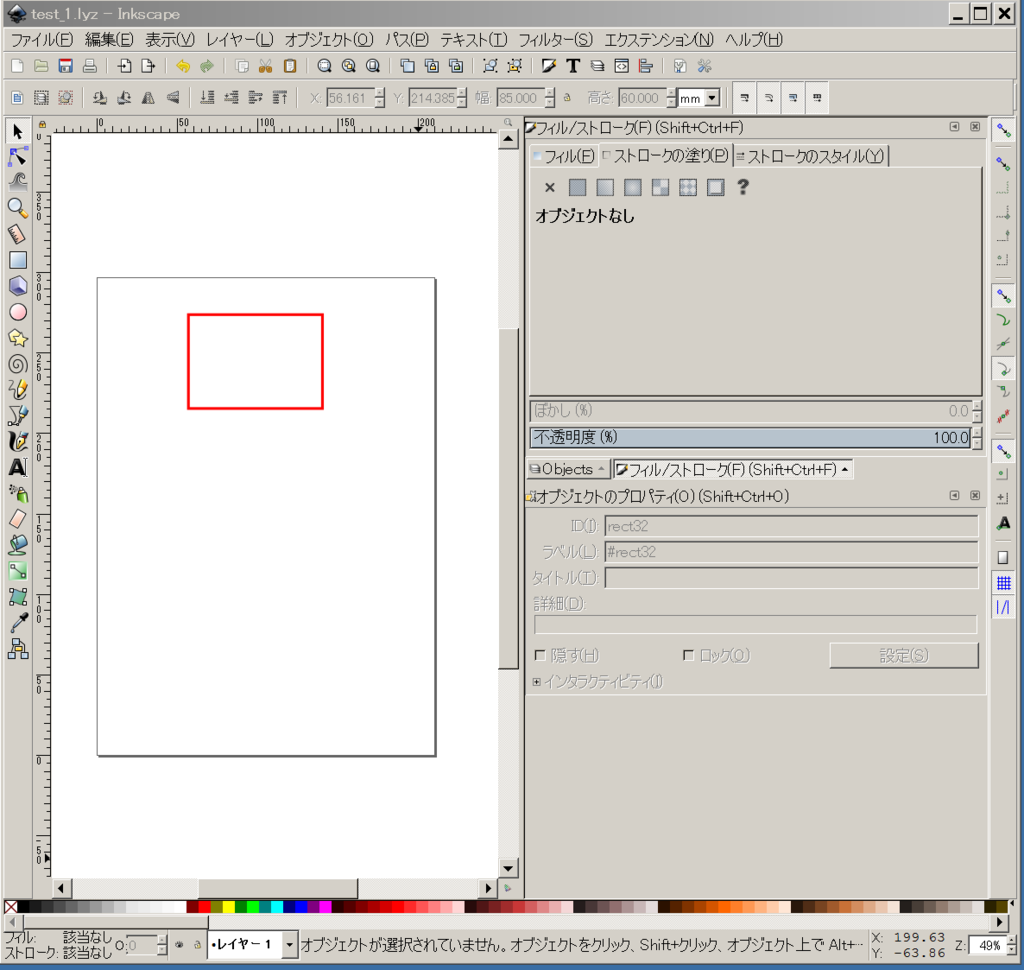Click the タイトル(T) title input field
Viewport: 1024px width, 970px height.
coord(791,578)
